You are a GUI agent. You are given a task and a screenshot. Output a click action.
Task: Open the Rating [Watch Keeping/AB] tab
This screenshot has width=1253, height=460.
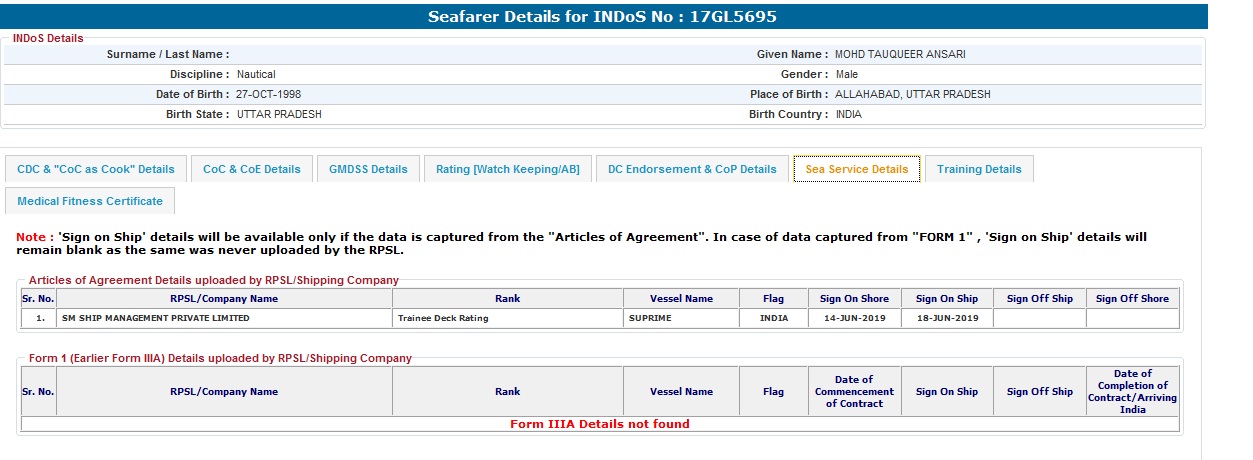[x=508, y=169]
